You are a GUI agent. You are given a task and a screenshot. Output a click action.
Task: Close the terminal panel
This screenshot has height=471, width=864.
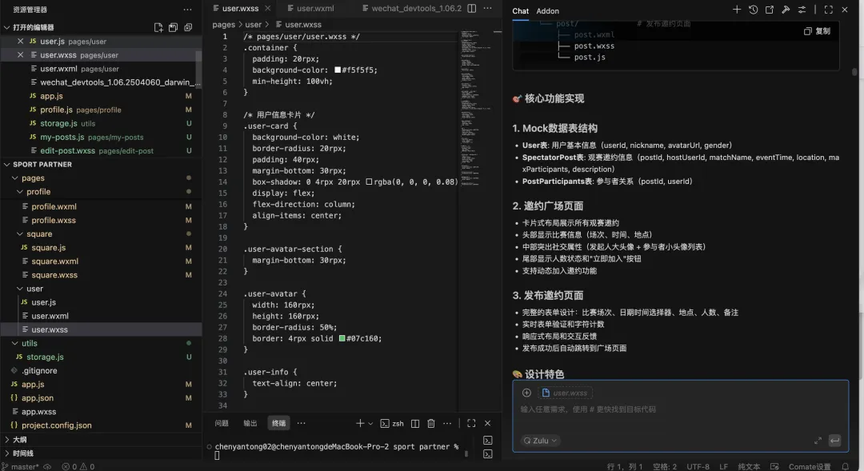pyautogui.click(x=488, y=423)
